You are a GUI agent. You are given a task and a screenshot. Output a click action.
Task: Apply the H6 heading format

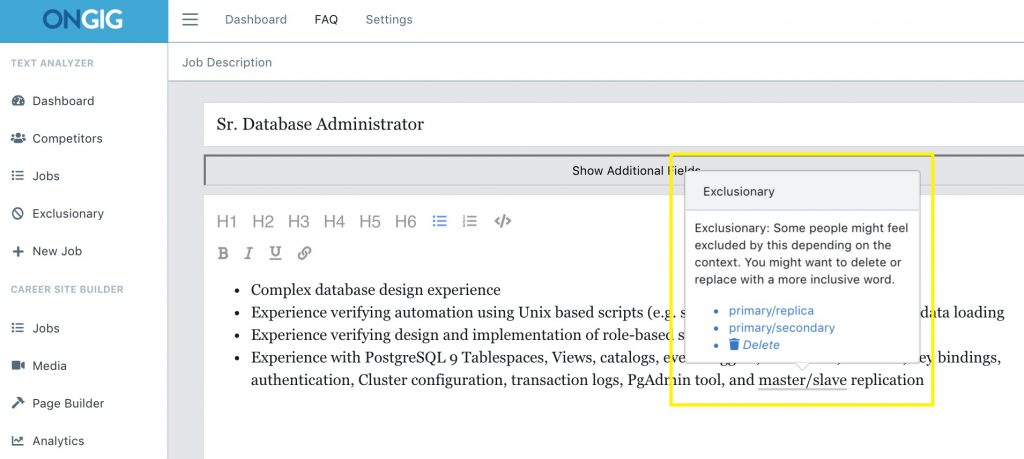pos(406,221)
